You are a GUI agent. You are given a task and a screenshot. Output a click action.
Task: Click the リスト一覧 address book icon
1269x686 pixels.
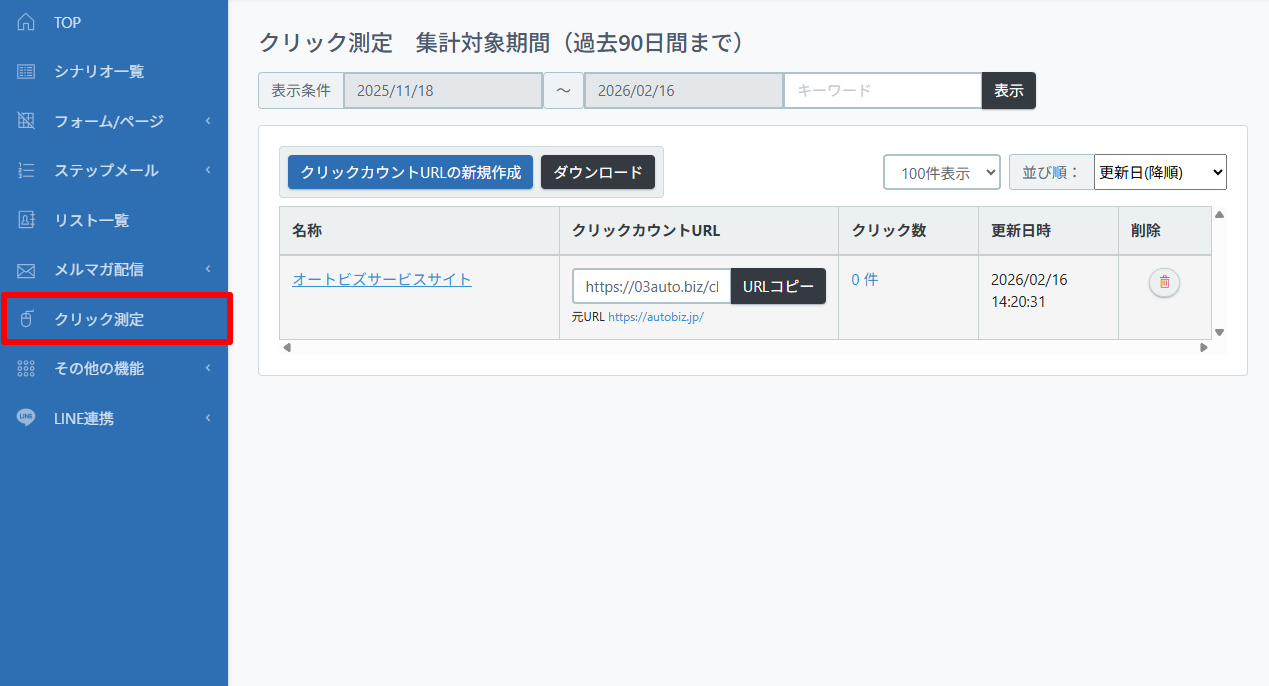click(26, 220)
